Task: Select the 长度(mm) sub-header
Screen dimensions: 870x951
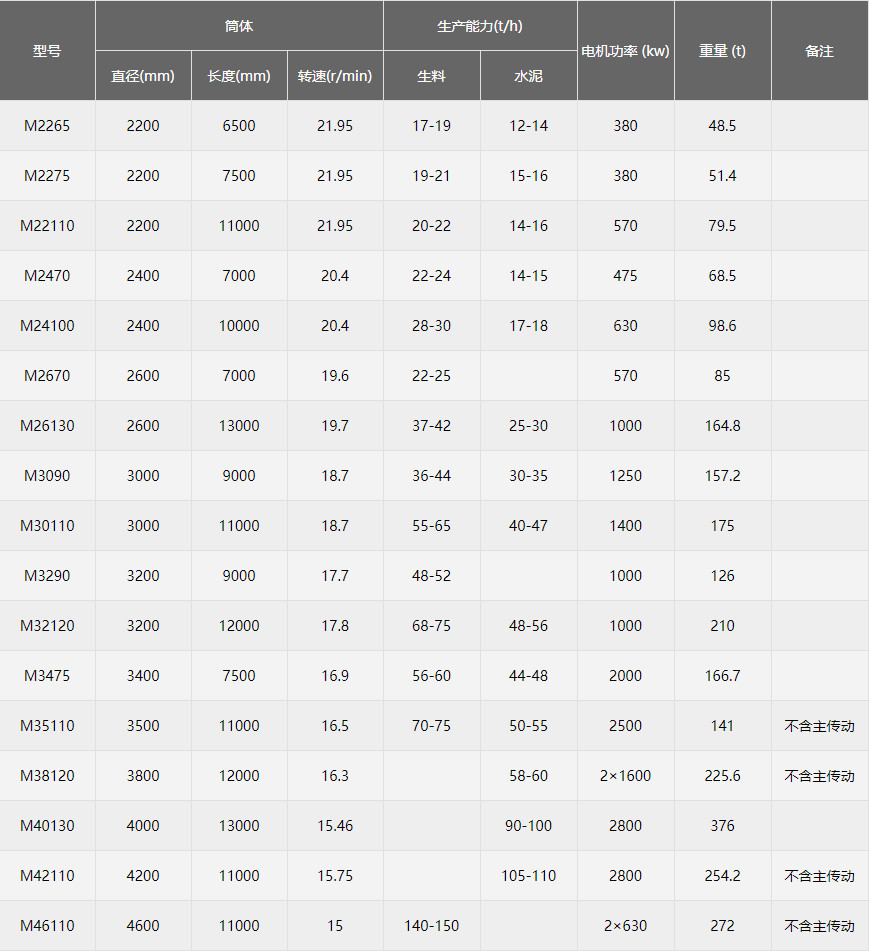Action: 239,76
